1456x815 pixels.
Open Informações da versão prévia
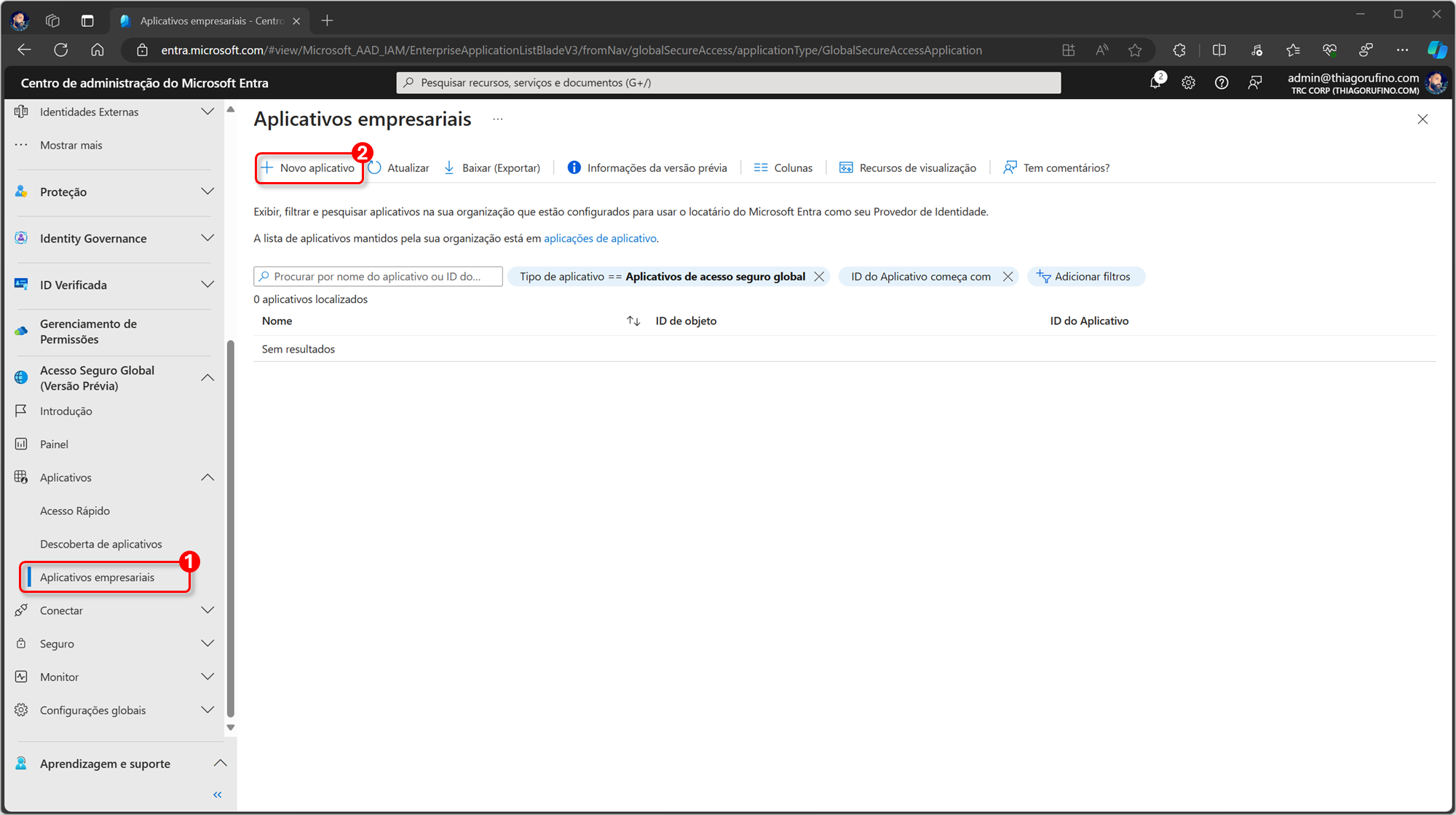click(647, 168)
